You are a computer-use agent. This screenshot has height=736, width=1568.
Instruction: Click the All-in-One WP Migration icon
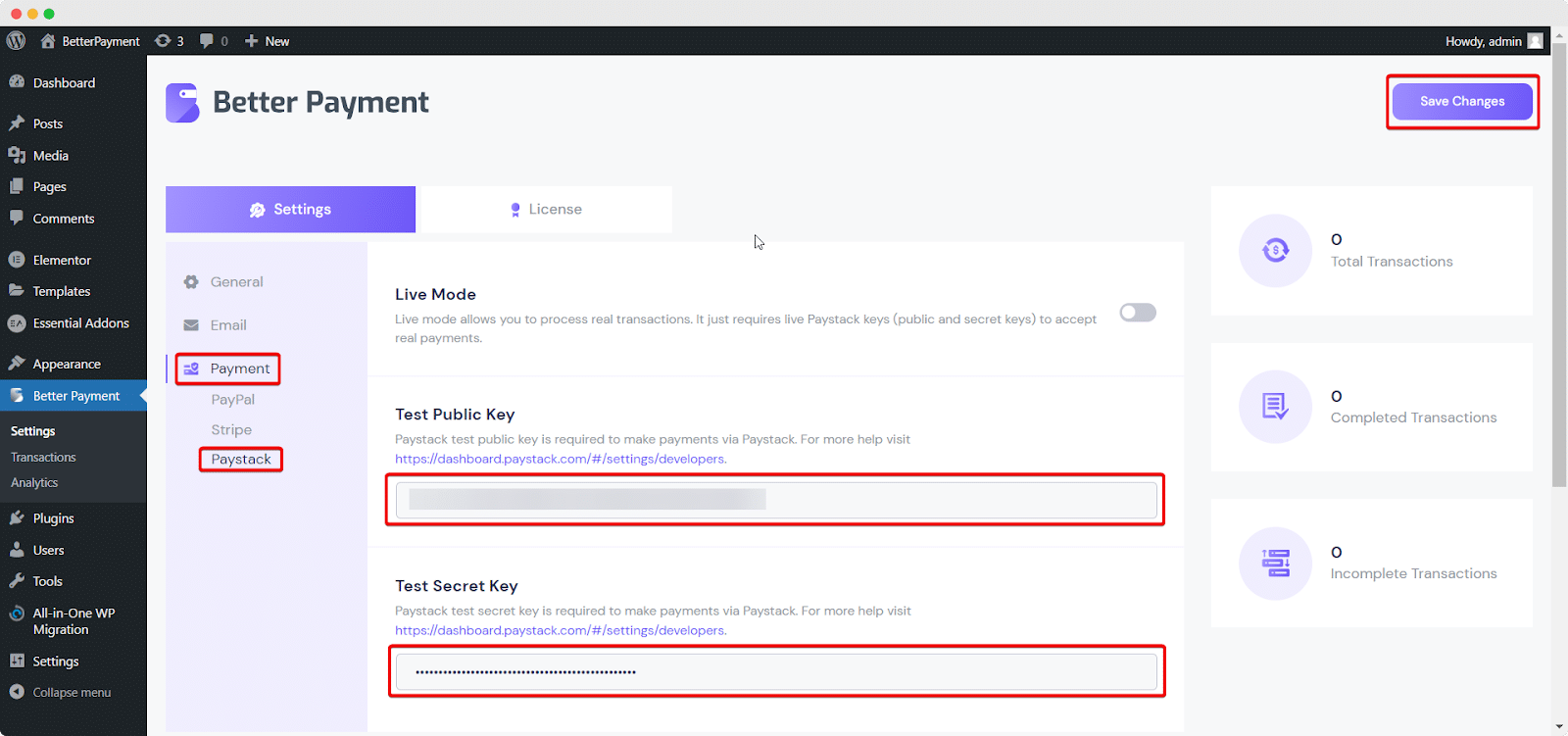17,613
